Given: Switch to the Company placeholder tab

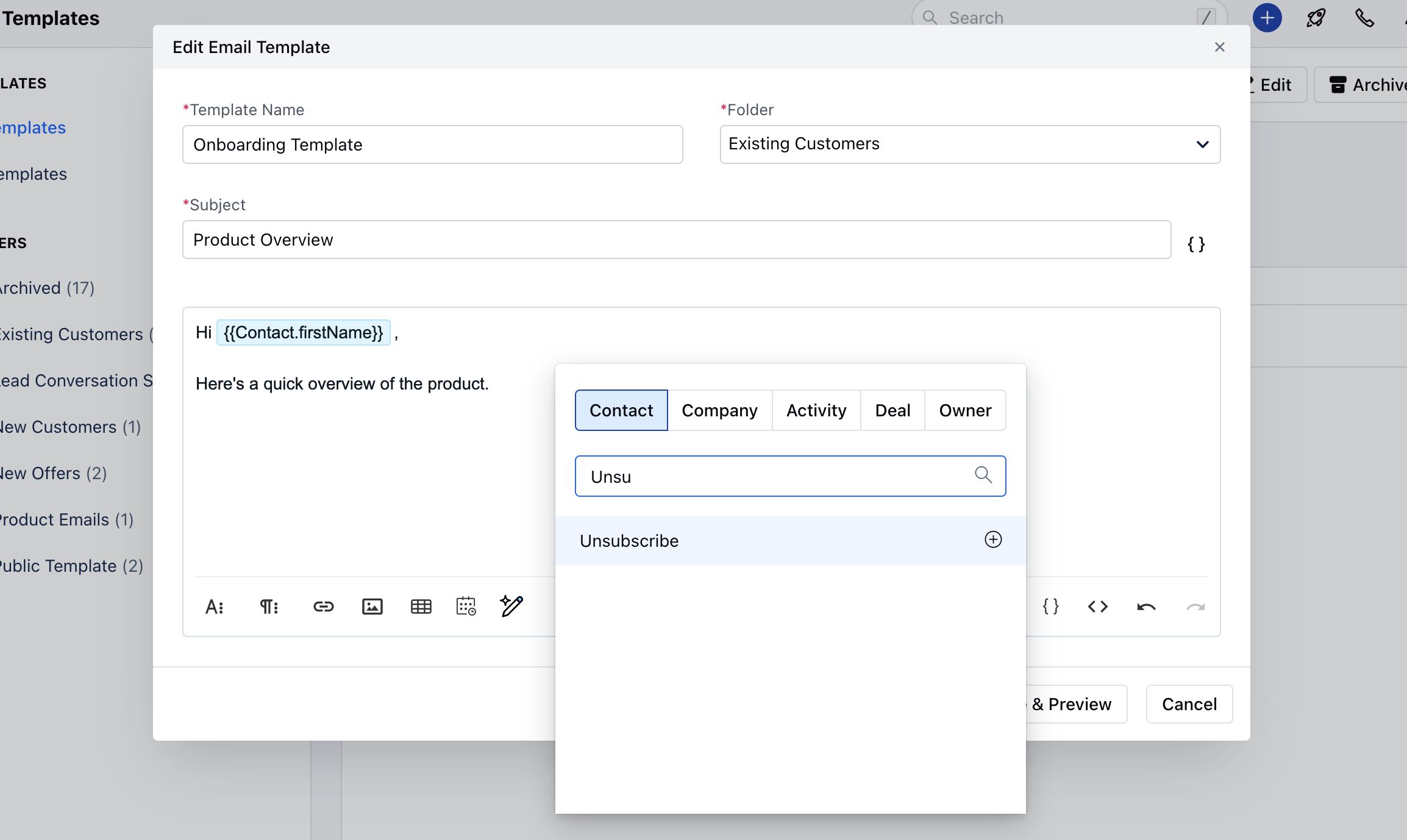Looking at the screenshot, I should point(719,410).
